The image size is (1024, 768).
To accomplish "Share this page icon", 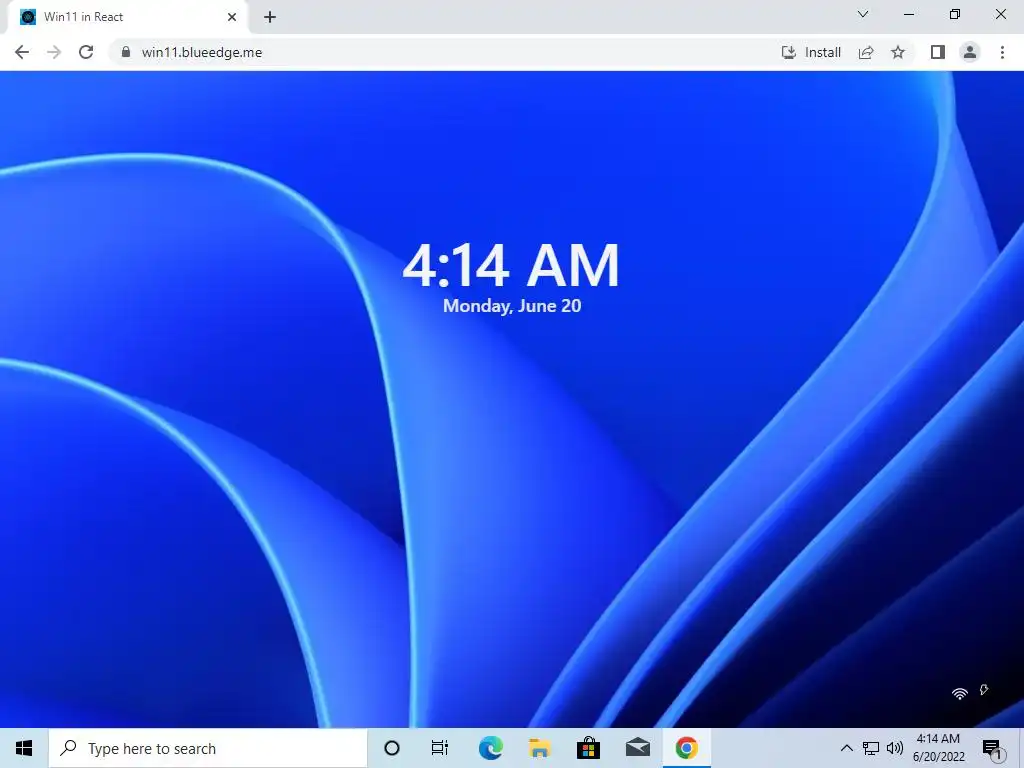I will (x=866, y=52).
